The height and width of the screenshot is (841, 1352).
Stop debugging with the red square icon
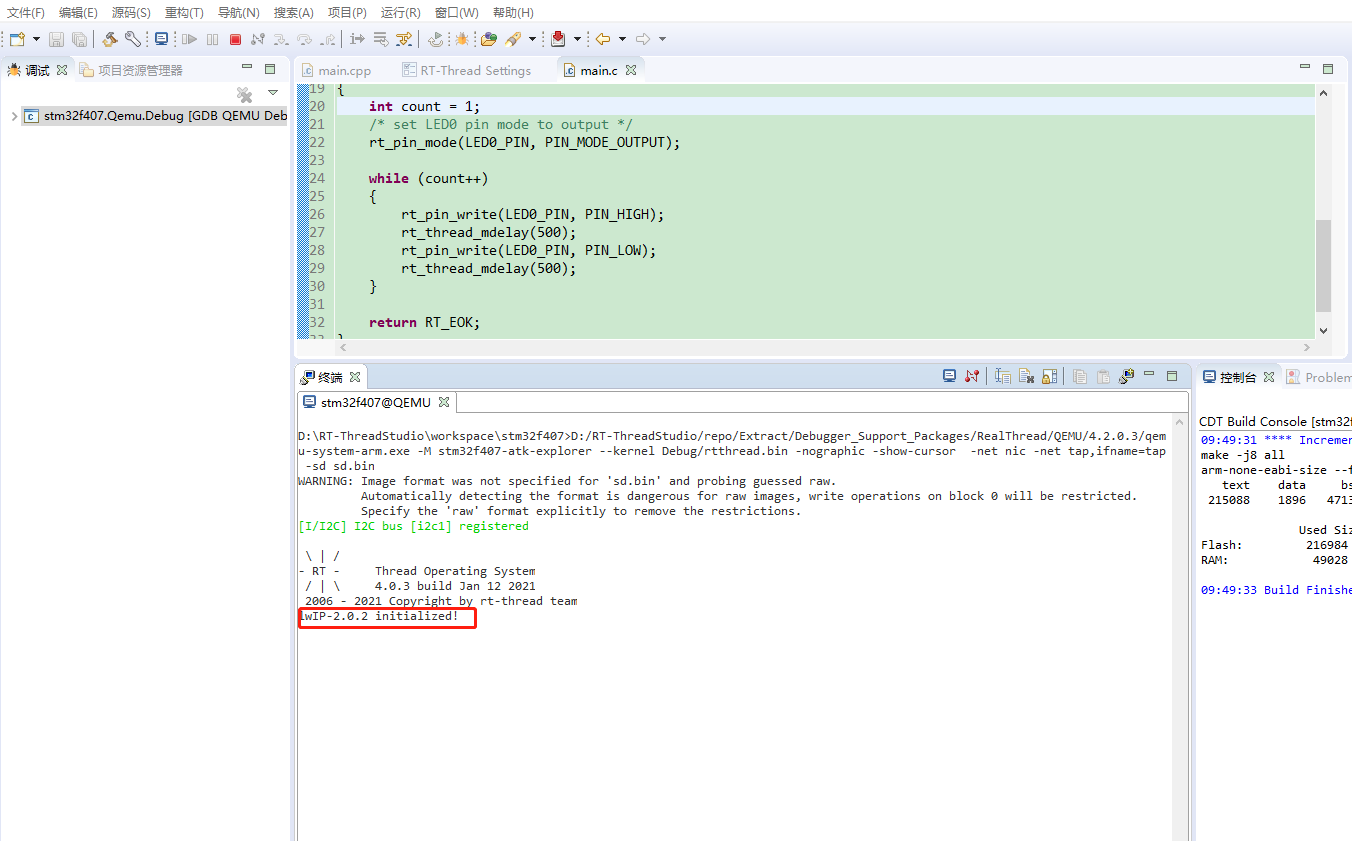pos(235,39)
